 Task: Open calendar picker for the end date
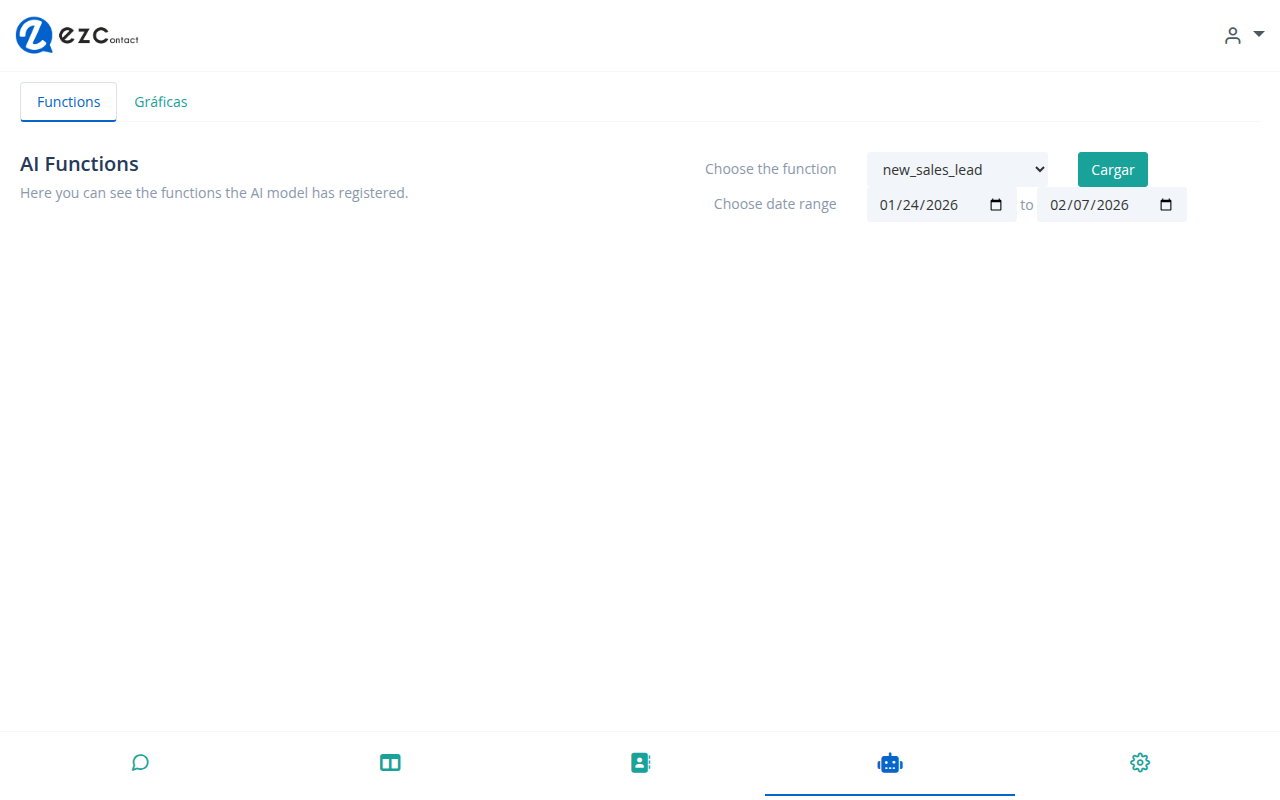click(1165, 205)
